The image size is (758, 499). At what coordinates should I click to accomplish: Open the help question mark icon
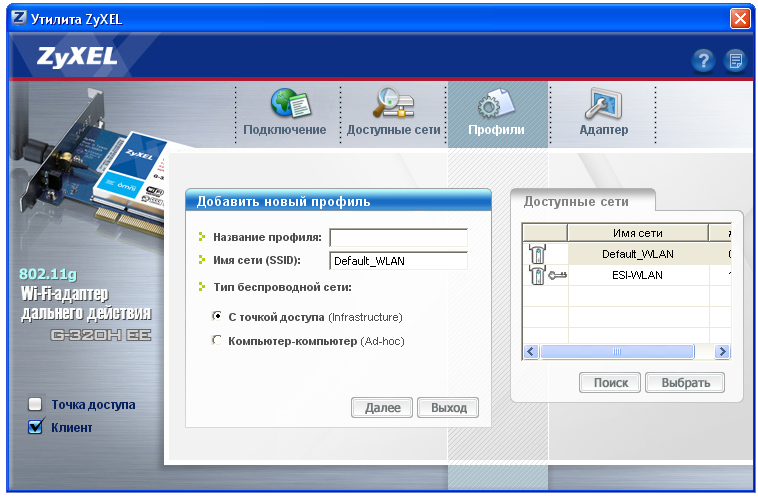[703, 60]
